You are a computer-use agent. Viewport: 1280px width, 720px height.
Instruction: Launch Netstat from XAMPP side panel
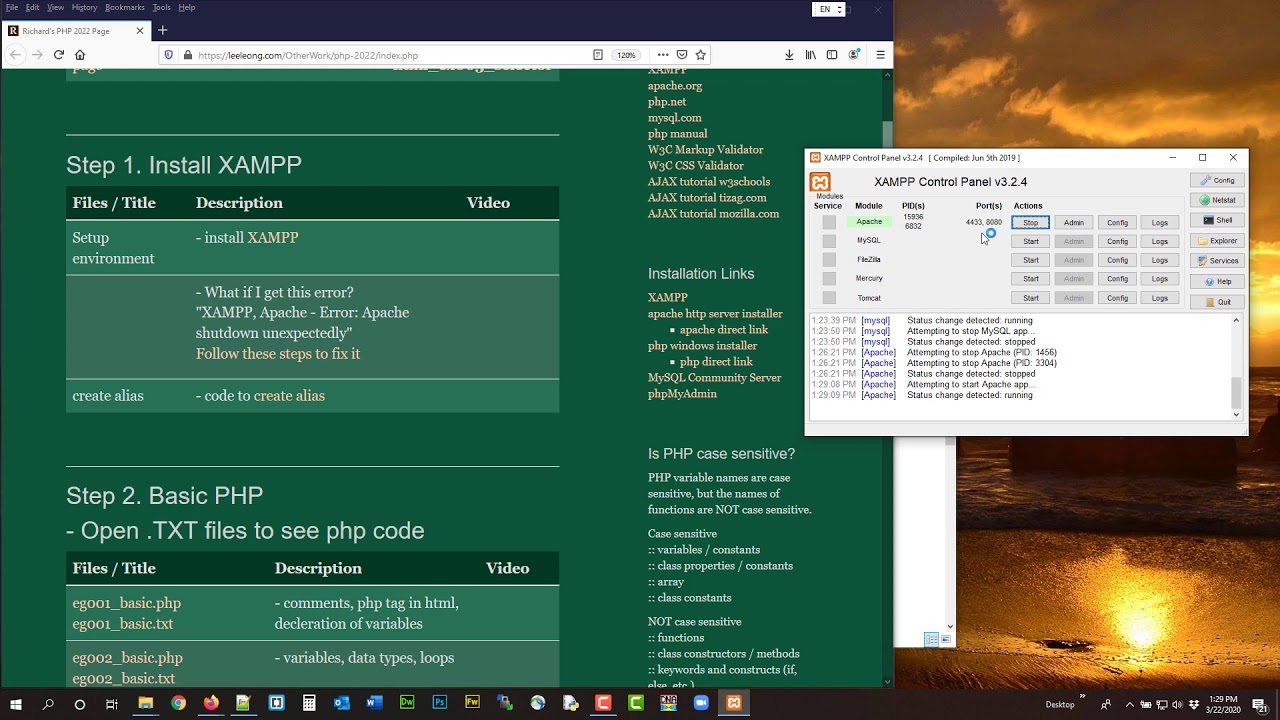click(x=1217, y=200)
